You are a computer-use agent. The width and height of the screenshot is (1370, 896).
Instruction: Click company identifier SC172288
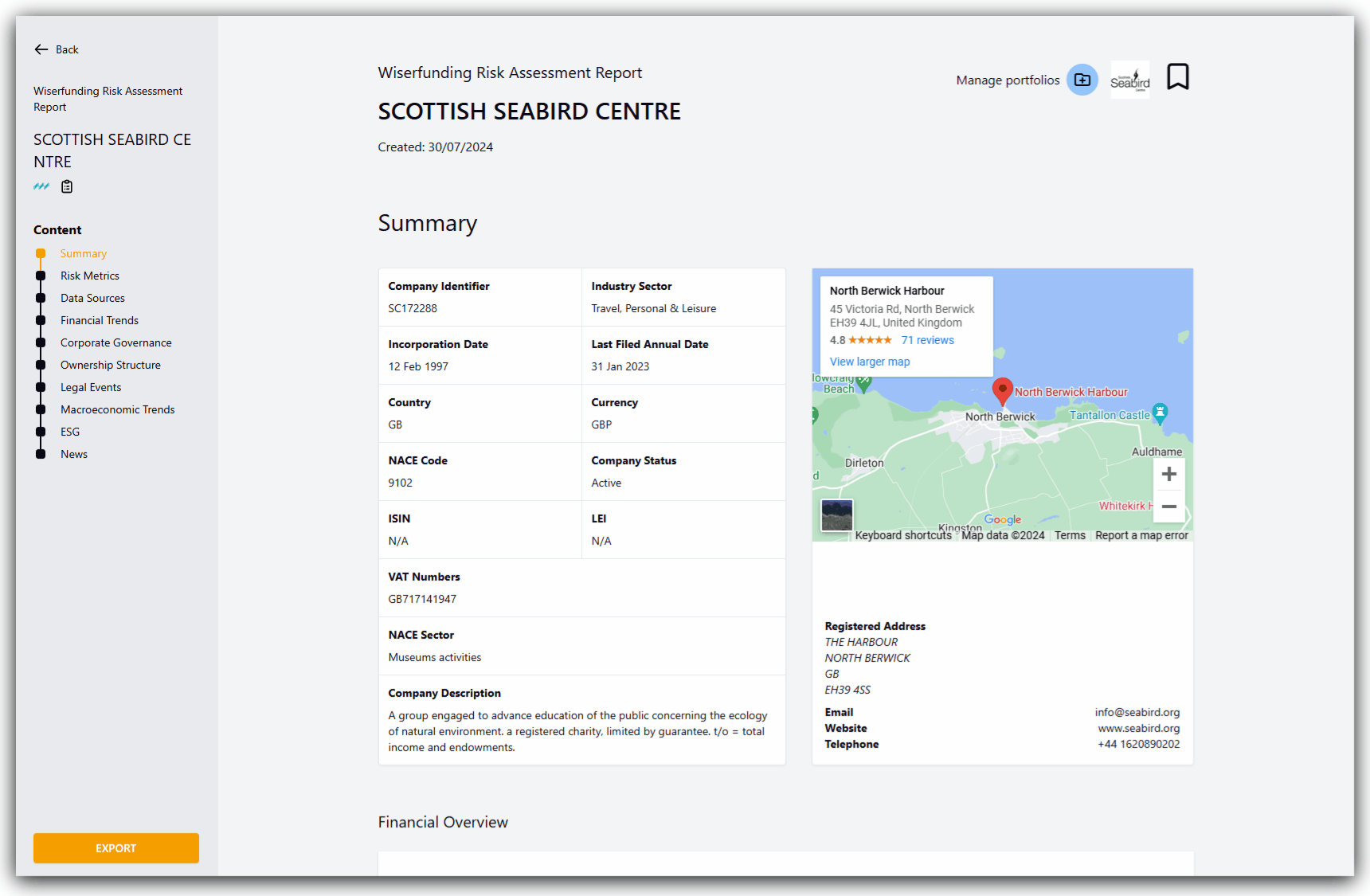point(413,308)
